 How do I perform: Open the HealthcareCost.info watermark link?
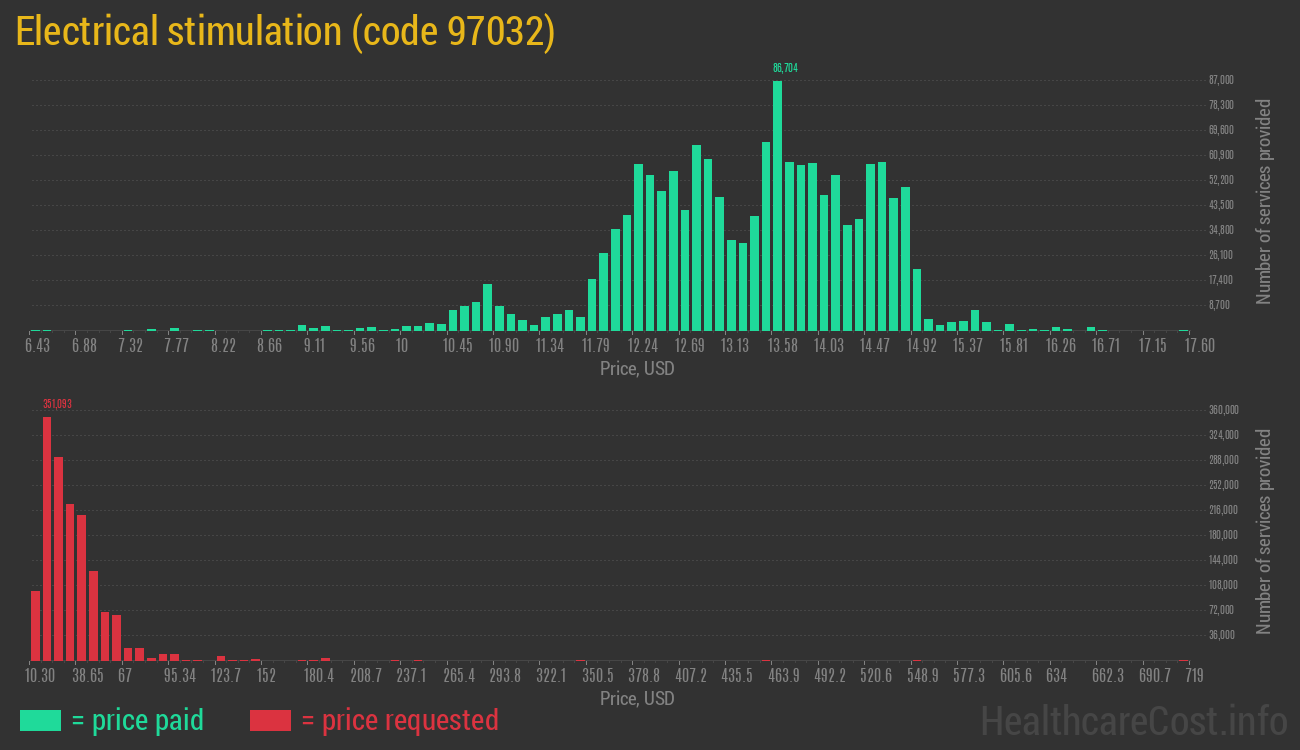[x=1133, y=720]
